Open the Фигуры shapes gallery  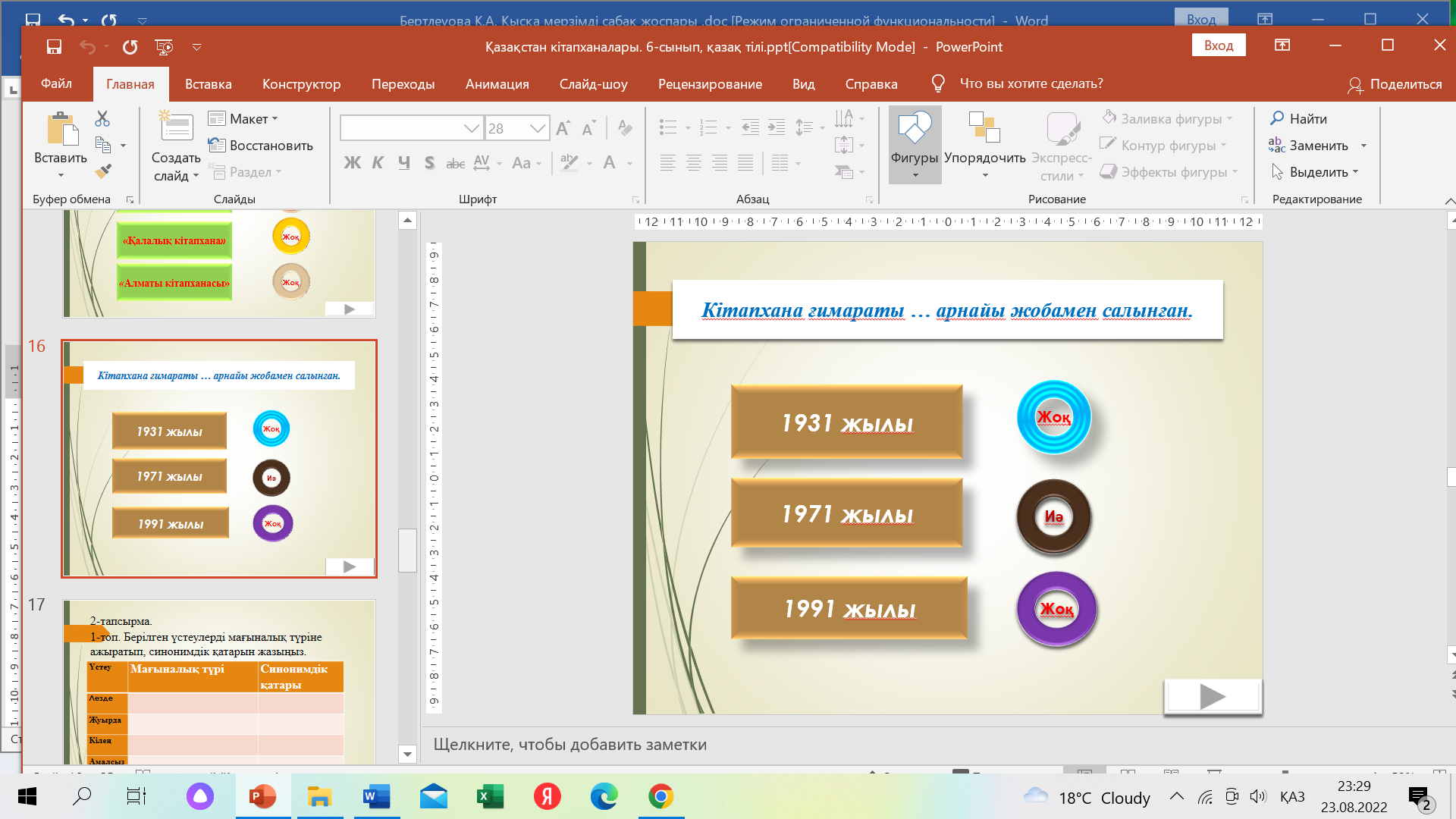tap(915, 144)
